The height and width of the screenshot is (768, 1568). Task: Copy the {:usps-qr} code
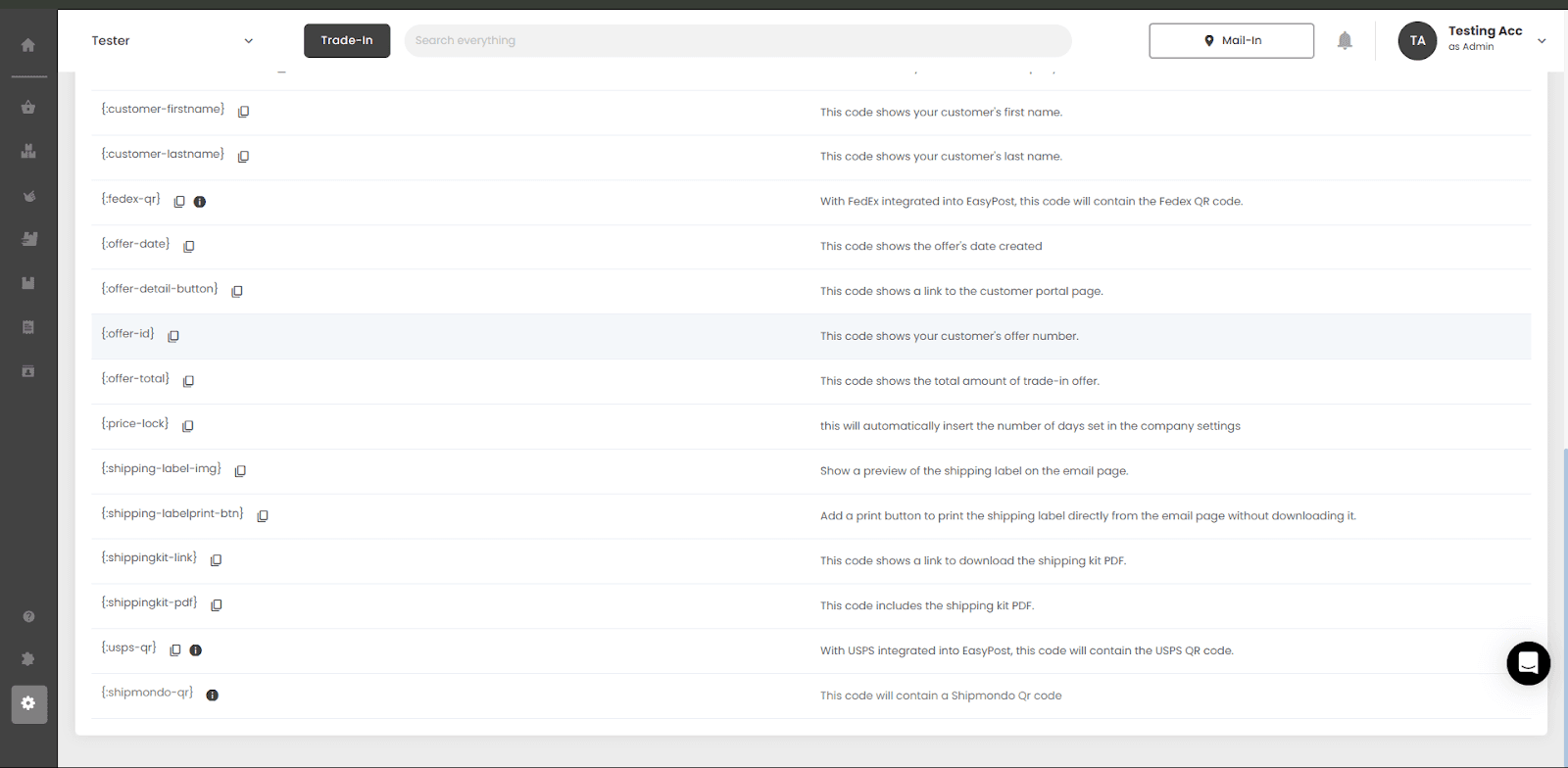point(175,650)
